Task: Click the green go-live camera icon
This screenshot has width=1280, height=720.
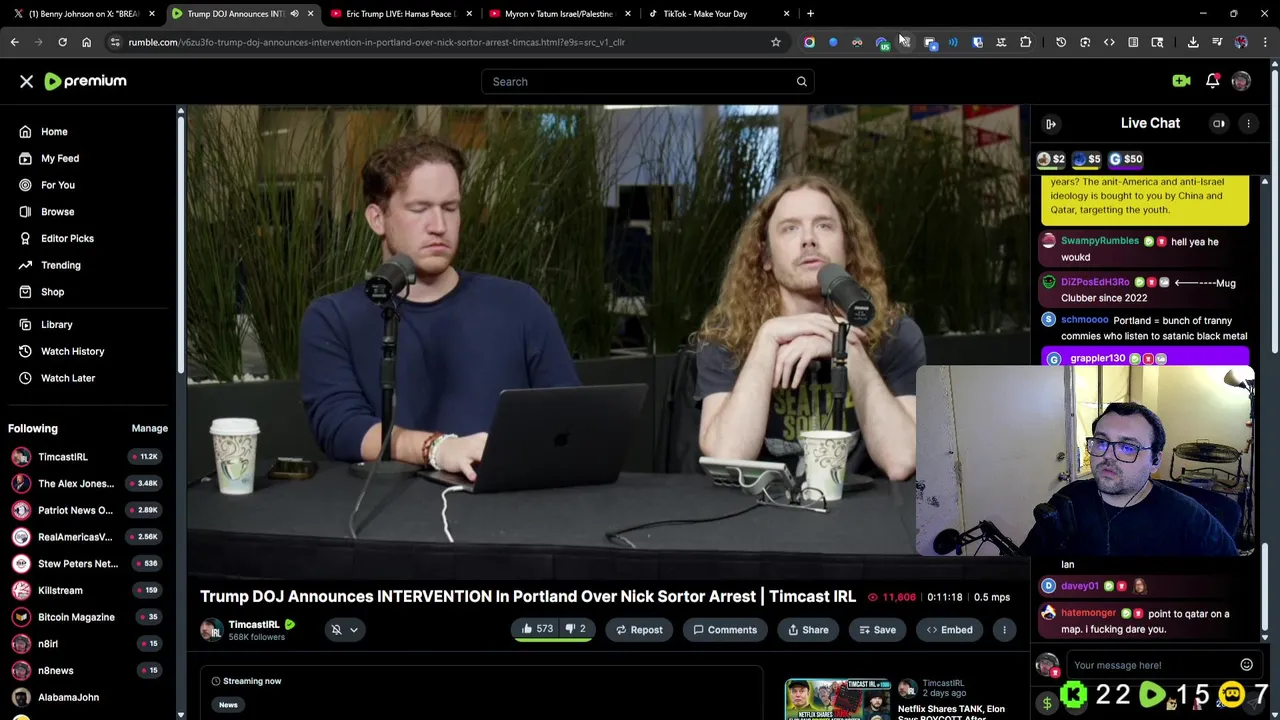Action: tap(1181, 81)
